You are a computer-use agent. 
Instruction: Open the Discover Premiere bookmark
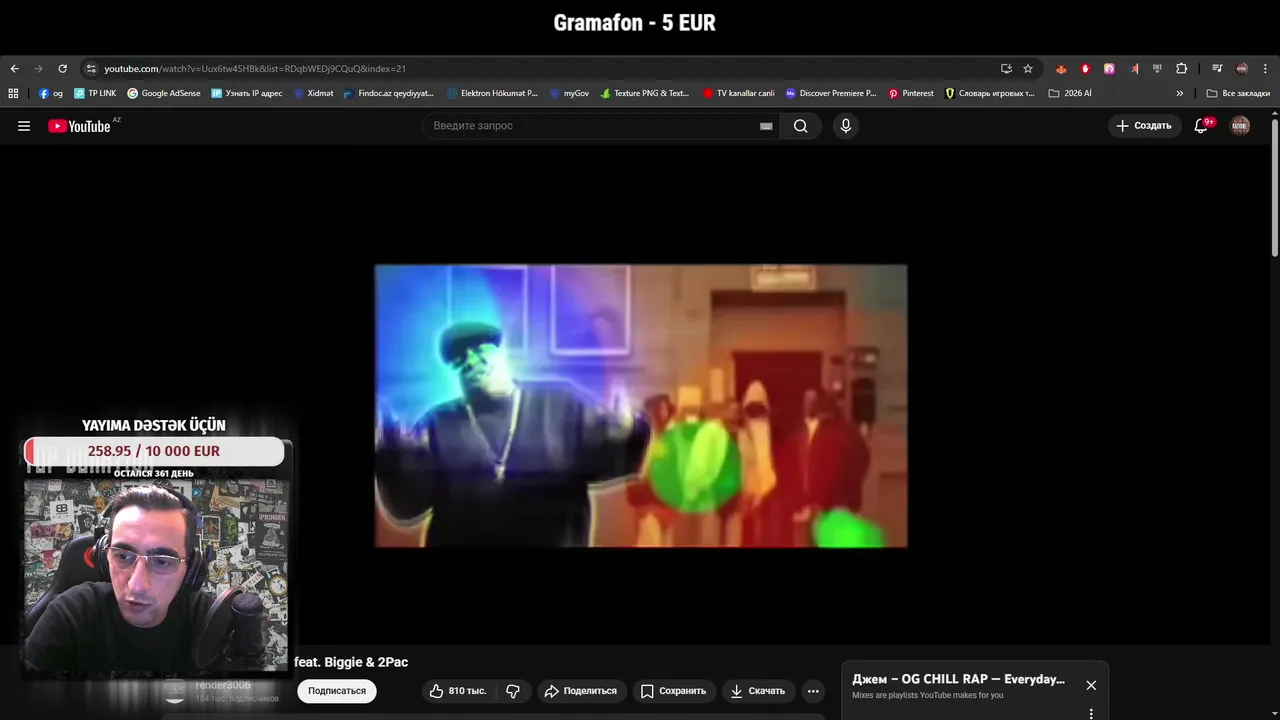pyautogui.click(x=831, y=93)
